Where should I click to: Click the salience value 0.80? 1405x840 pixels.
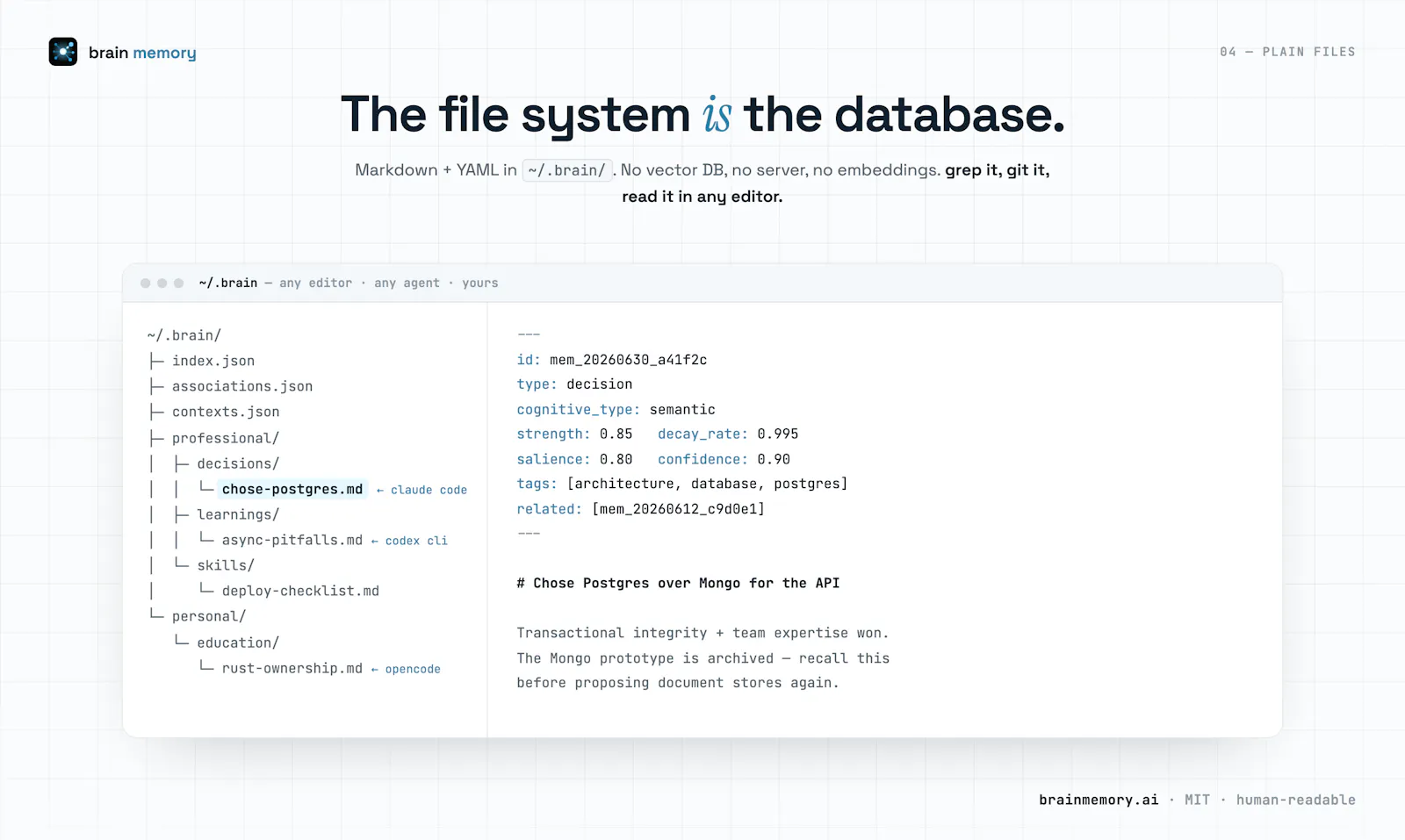point(616,459)
